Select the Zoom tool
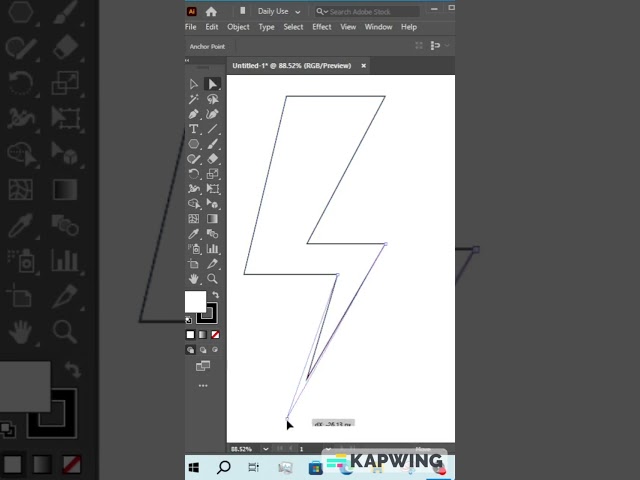The image size is (640, 480). point(212,279)
